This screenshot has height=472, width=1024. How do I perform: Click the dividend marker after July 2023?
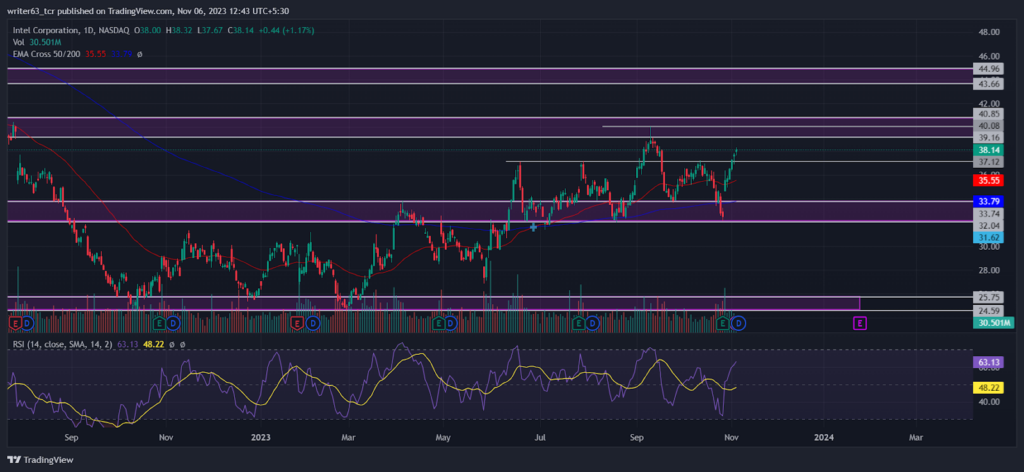592,323
